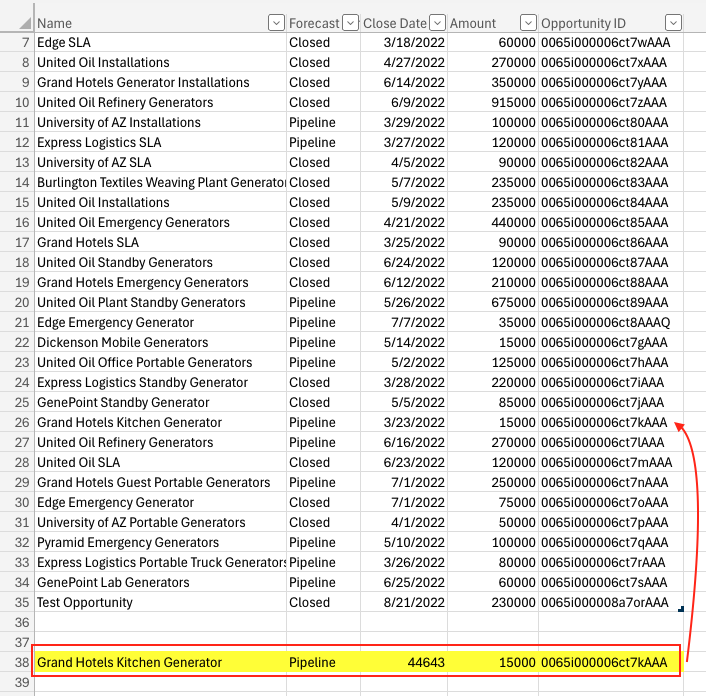This screenshot has width=706, height=696.
Task: Click close date 6/14/2022
Action: (x=404, y=82)
